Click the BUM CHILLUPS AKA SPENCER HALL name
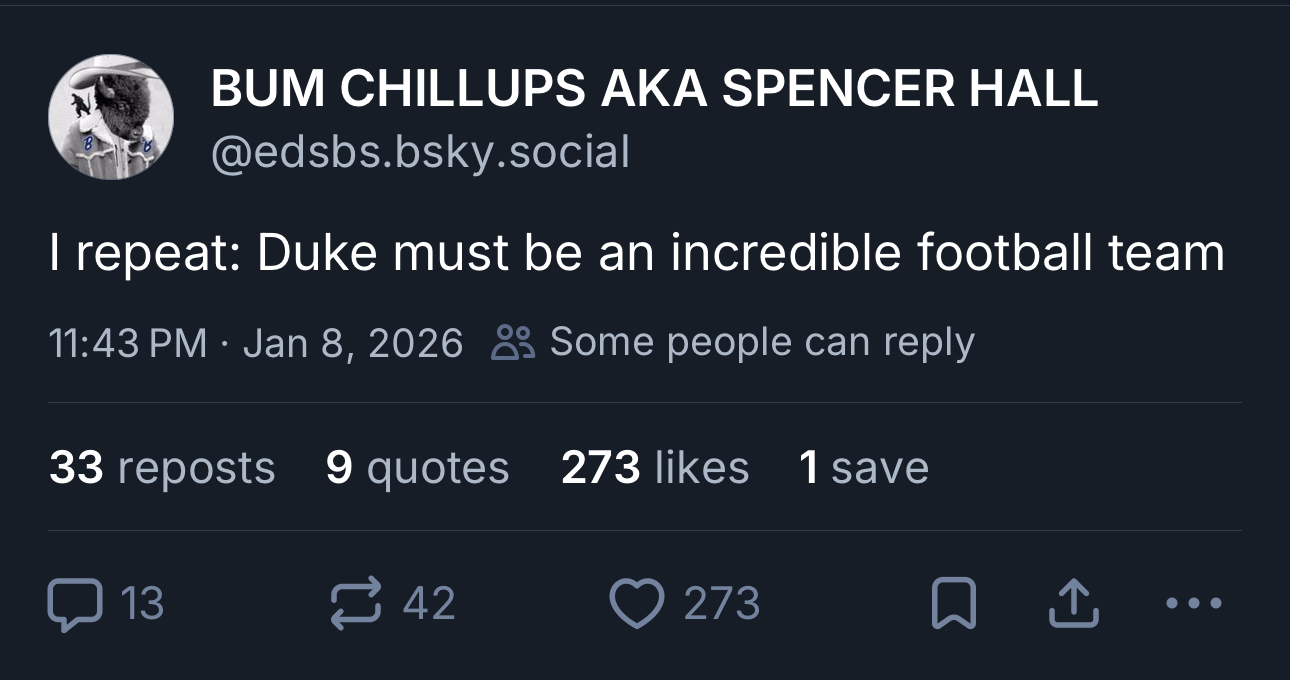Viewport: 1290px width, 680px height. [654, 90]
